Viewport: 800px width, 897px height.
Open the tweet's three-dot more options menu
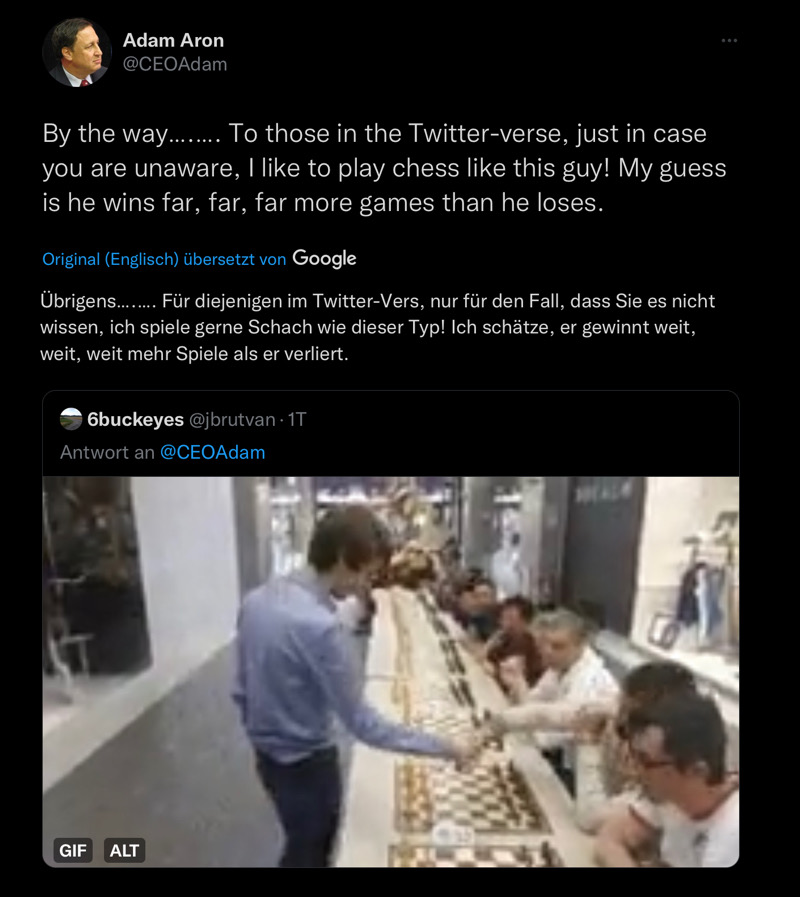pos(729,41)
